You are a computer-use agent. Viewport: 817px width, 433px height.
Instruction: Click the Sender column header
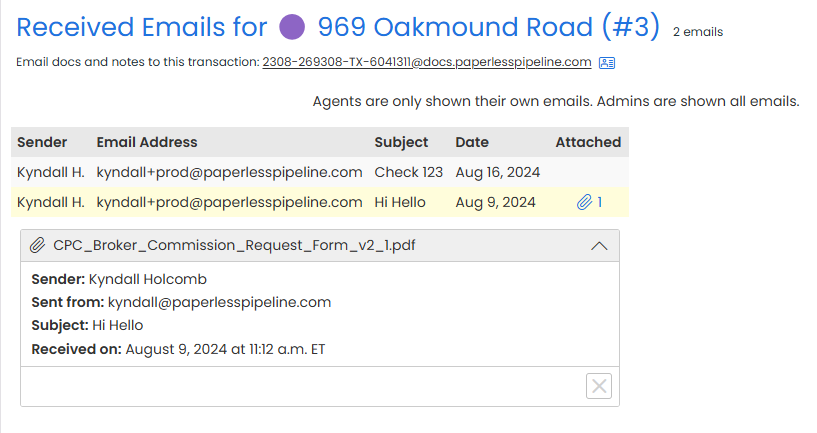tap(42, 142)
